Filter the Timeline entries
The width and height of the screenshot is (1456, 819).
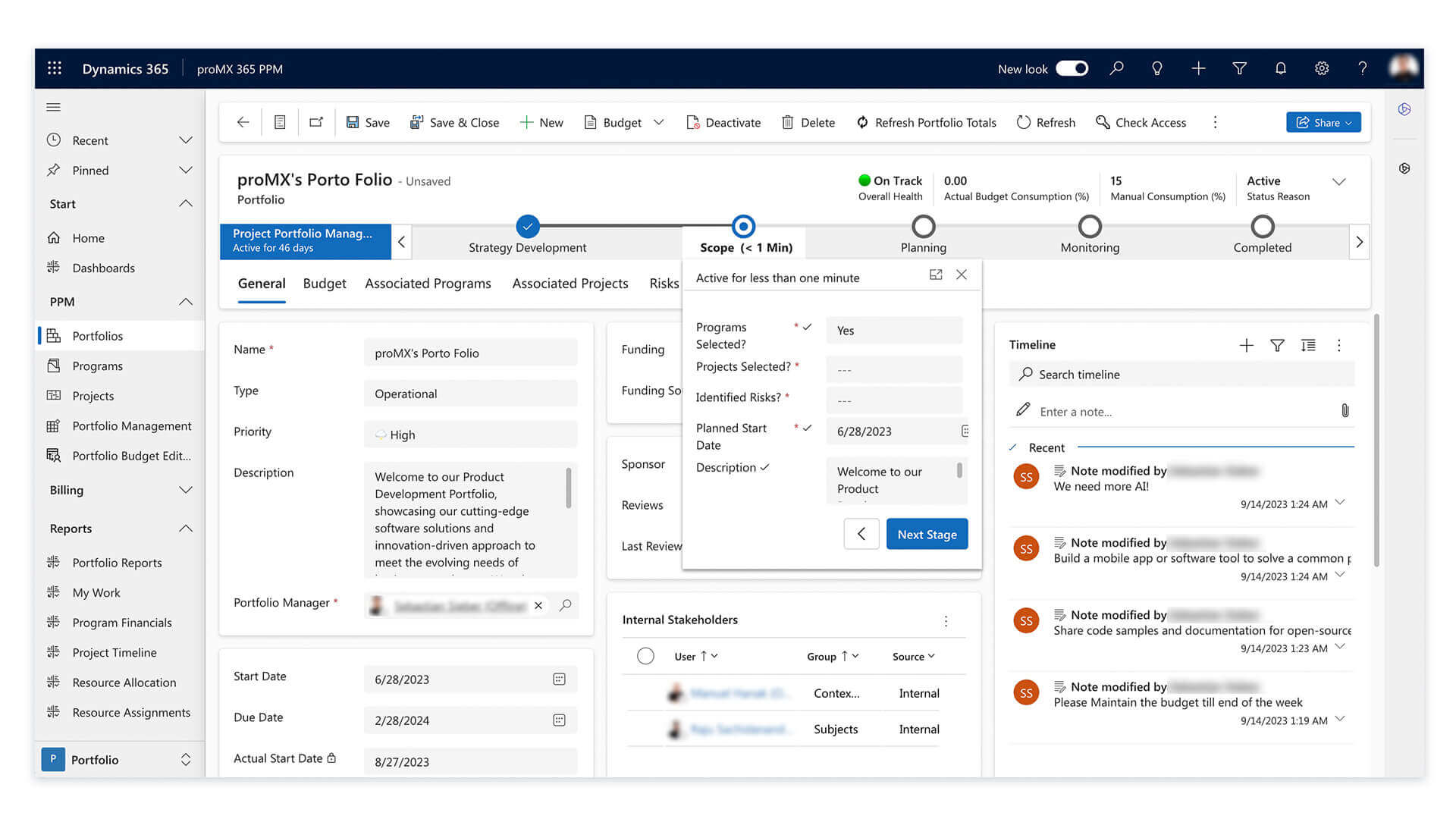pos(1277,345)
